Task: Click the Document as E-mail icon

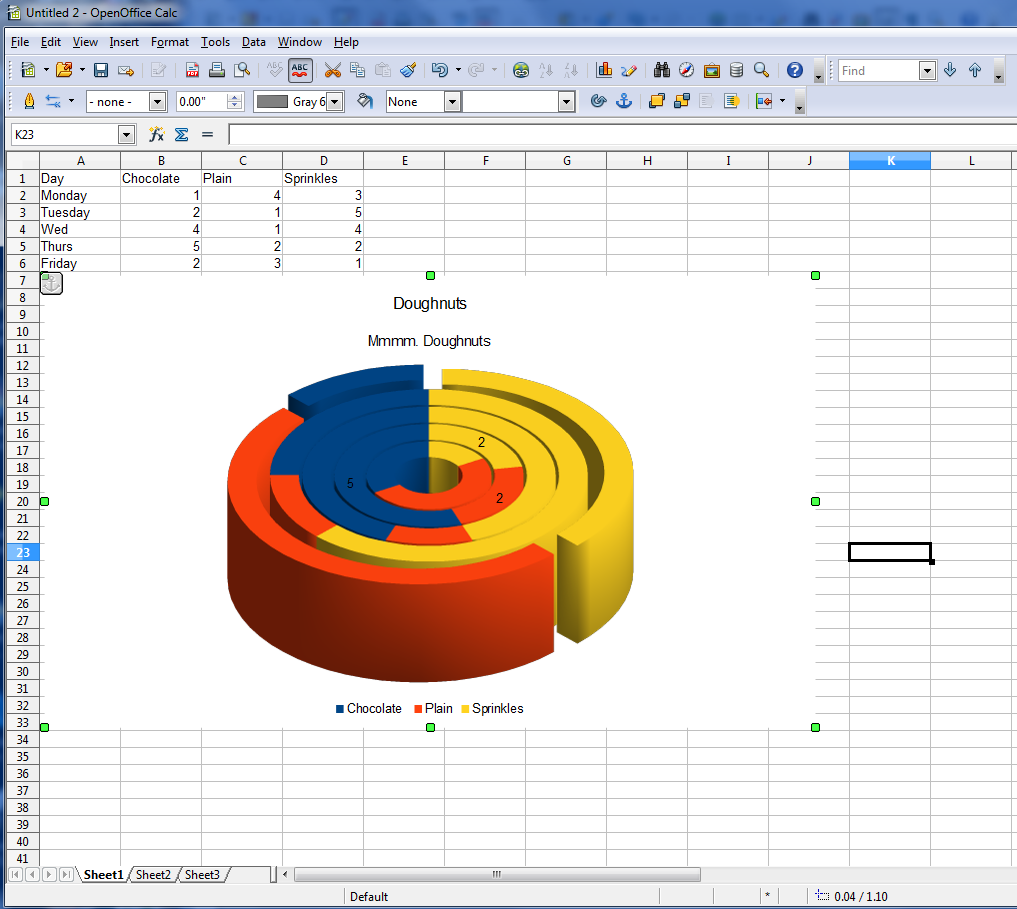Action: [x=126, y=70]
